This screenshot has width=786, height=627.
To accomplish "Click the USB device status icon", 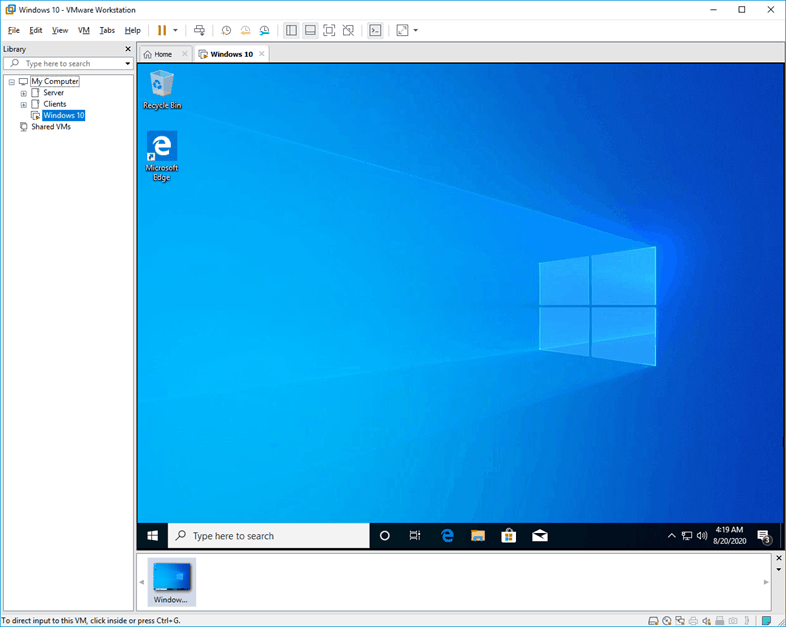I will point(720,621).
